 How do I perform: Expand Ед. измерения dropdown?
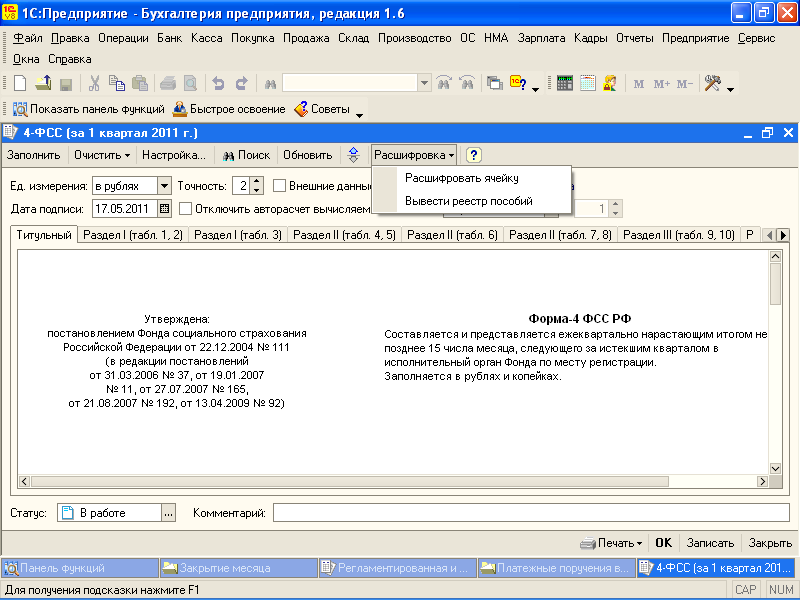164,186
